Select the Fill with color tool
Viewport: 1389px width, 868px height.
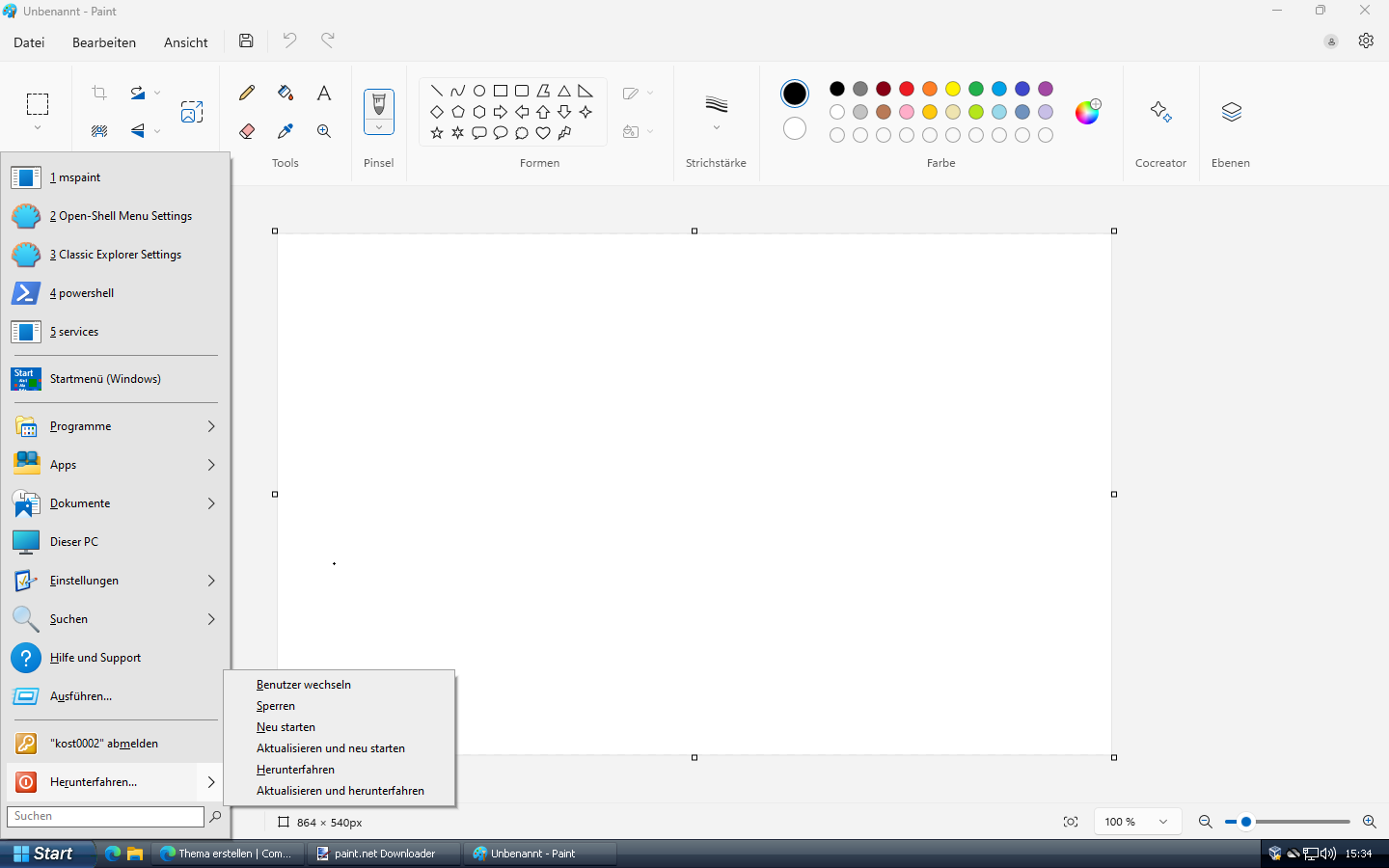(286, 93)
